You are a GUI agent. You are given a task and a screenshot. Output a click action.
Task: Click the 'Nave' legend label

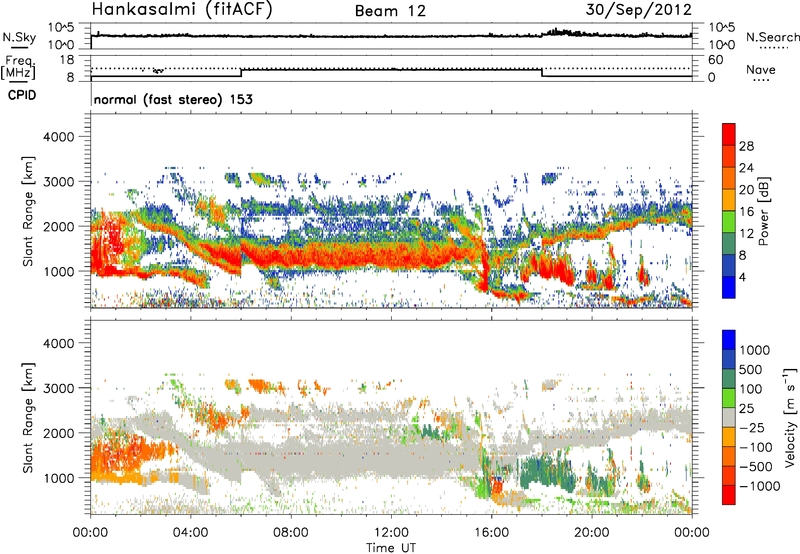[x=761, y=69]
